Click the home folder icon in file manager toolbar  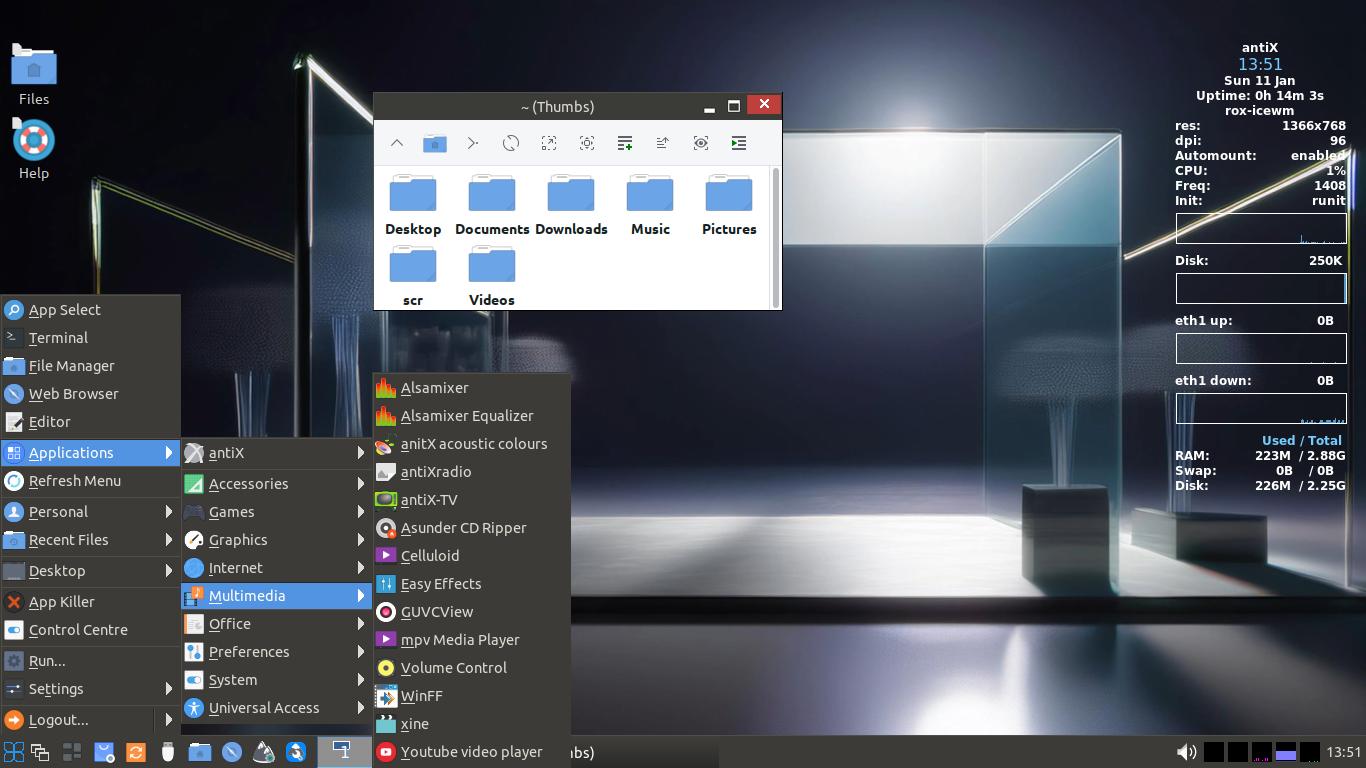click(434, 143)
